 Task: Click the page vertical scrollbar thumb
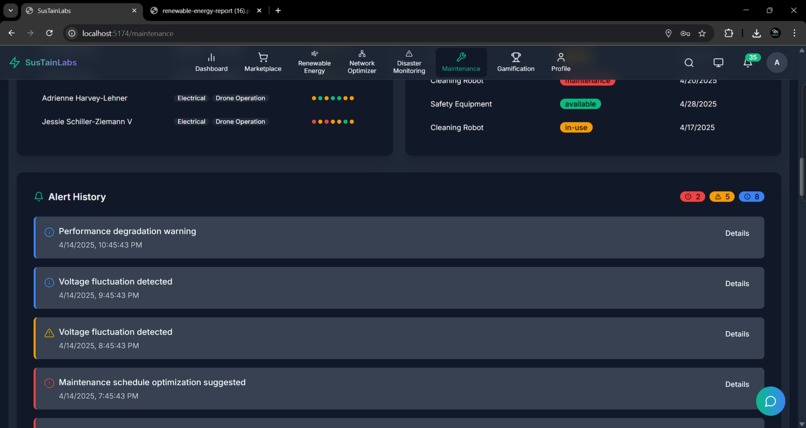pyautogui.click(x=801, y=177)
